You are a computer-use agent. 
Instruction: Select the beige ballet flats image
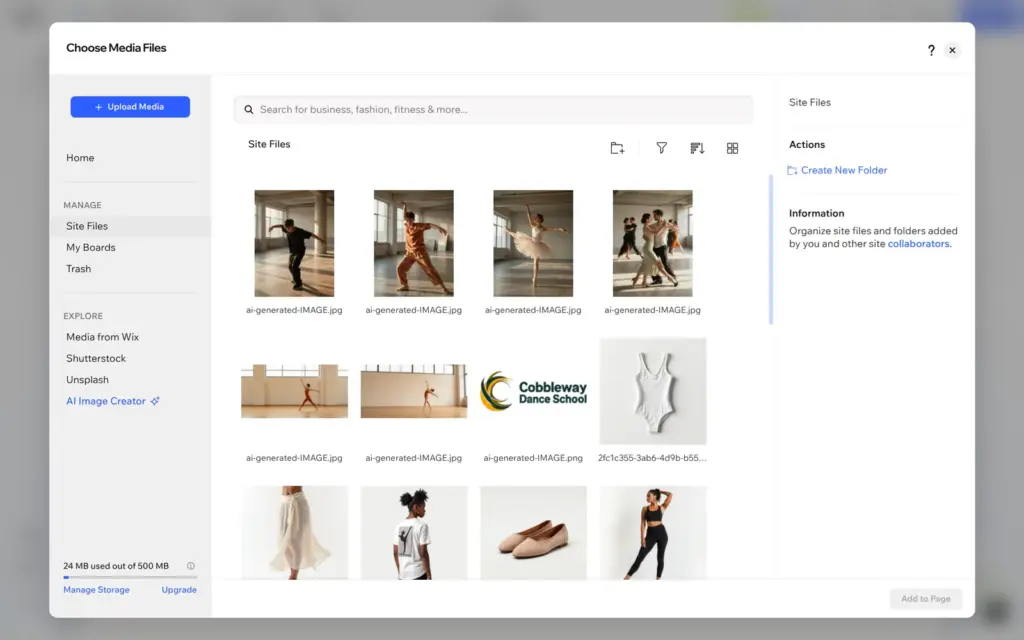coord(533,533)
